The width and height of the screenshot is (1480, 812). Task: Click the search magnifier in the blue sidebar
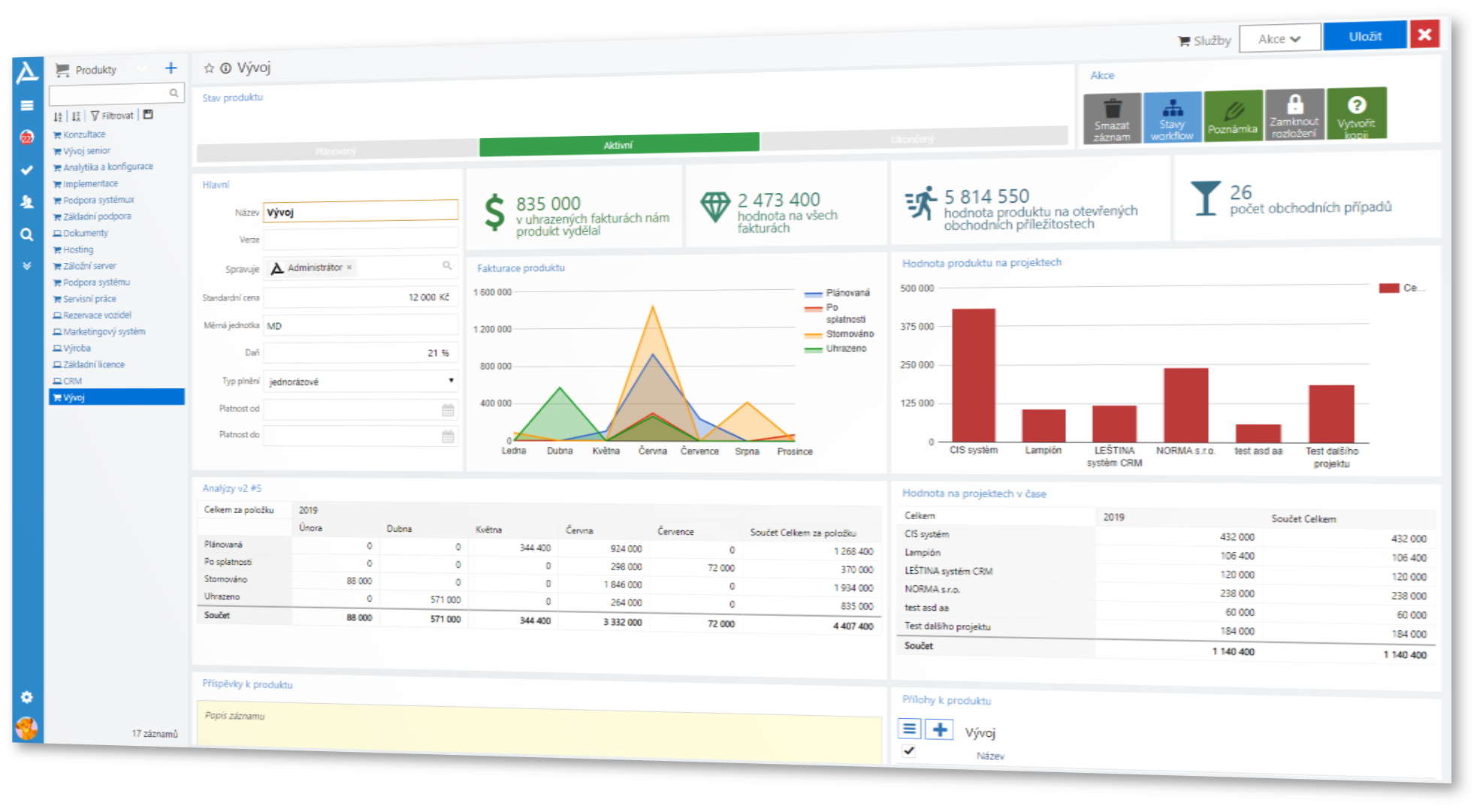(27, 234)
